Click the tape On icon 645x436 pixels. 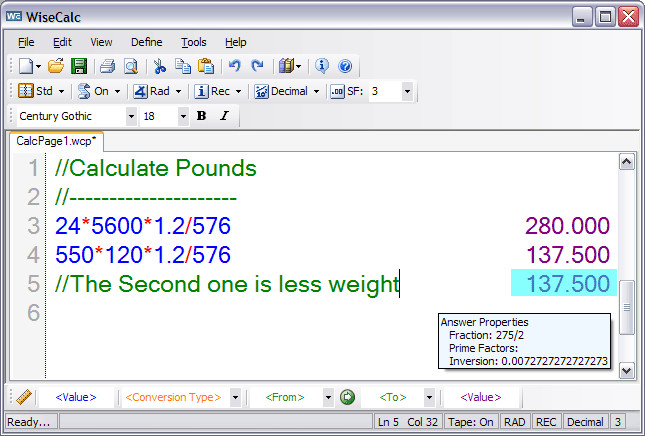(84, 91)
